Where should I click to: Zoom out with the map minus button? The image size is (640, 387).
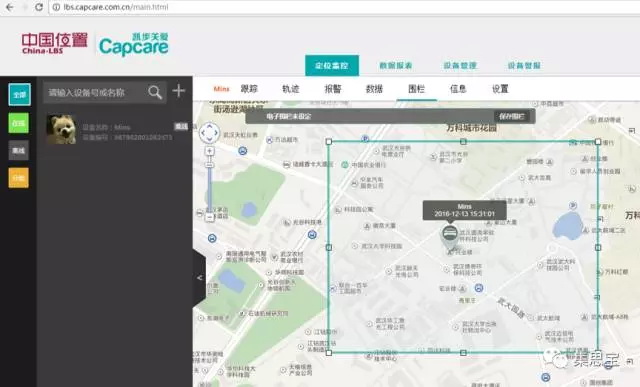pos(209,217)
